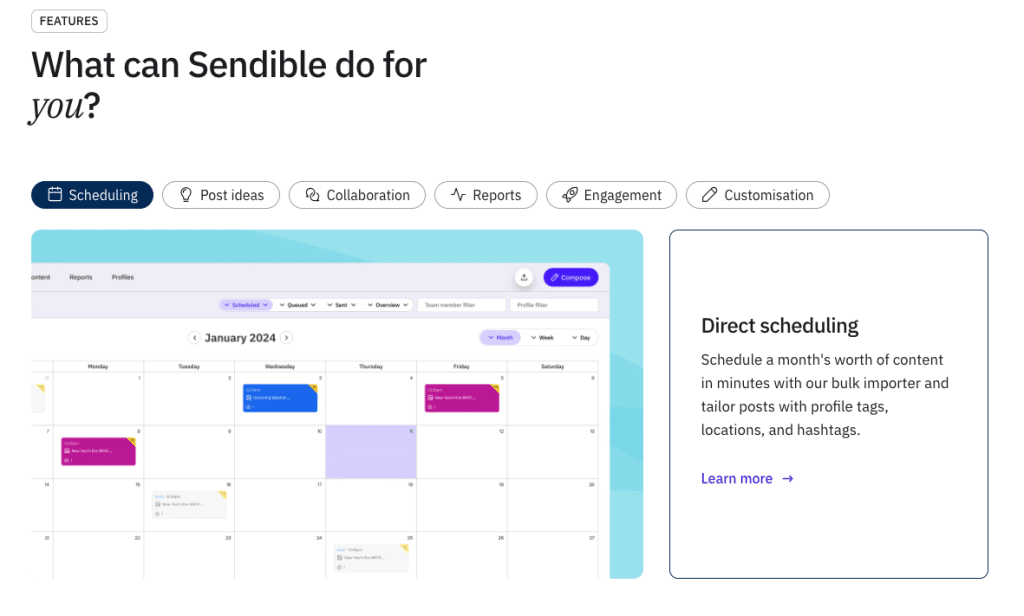
Task: Open the Scheduled filter dropdown
Action: click(245, 305)
